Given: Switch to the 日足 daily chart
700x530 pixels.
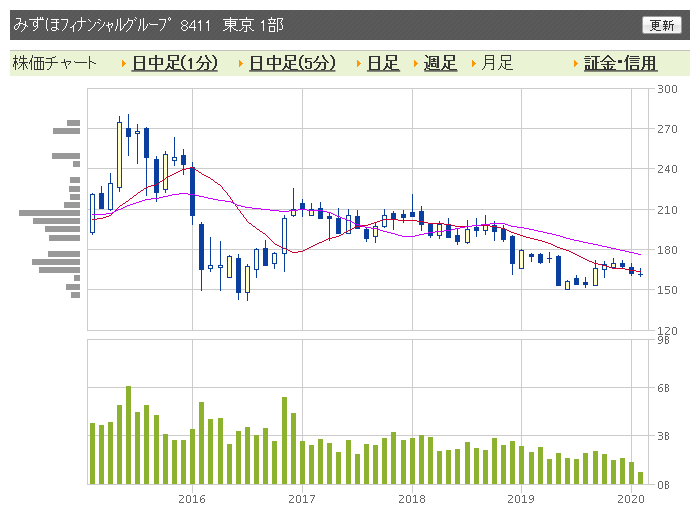Looking at the screenshot, I should (383, 63).
